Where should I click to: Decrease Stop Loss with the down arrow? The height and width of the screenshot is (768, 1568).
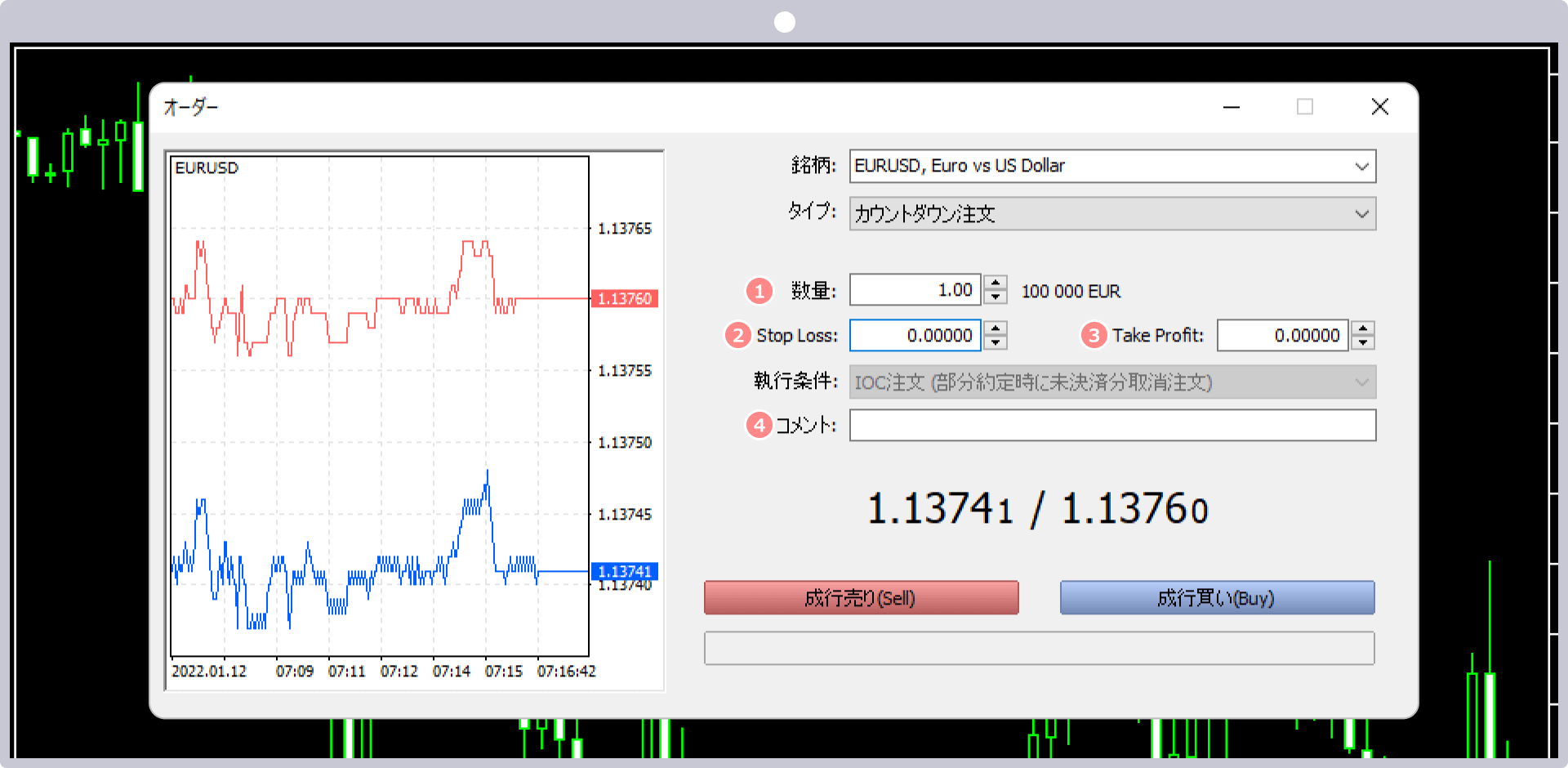(x=996, y=342)
